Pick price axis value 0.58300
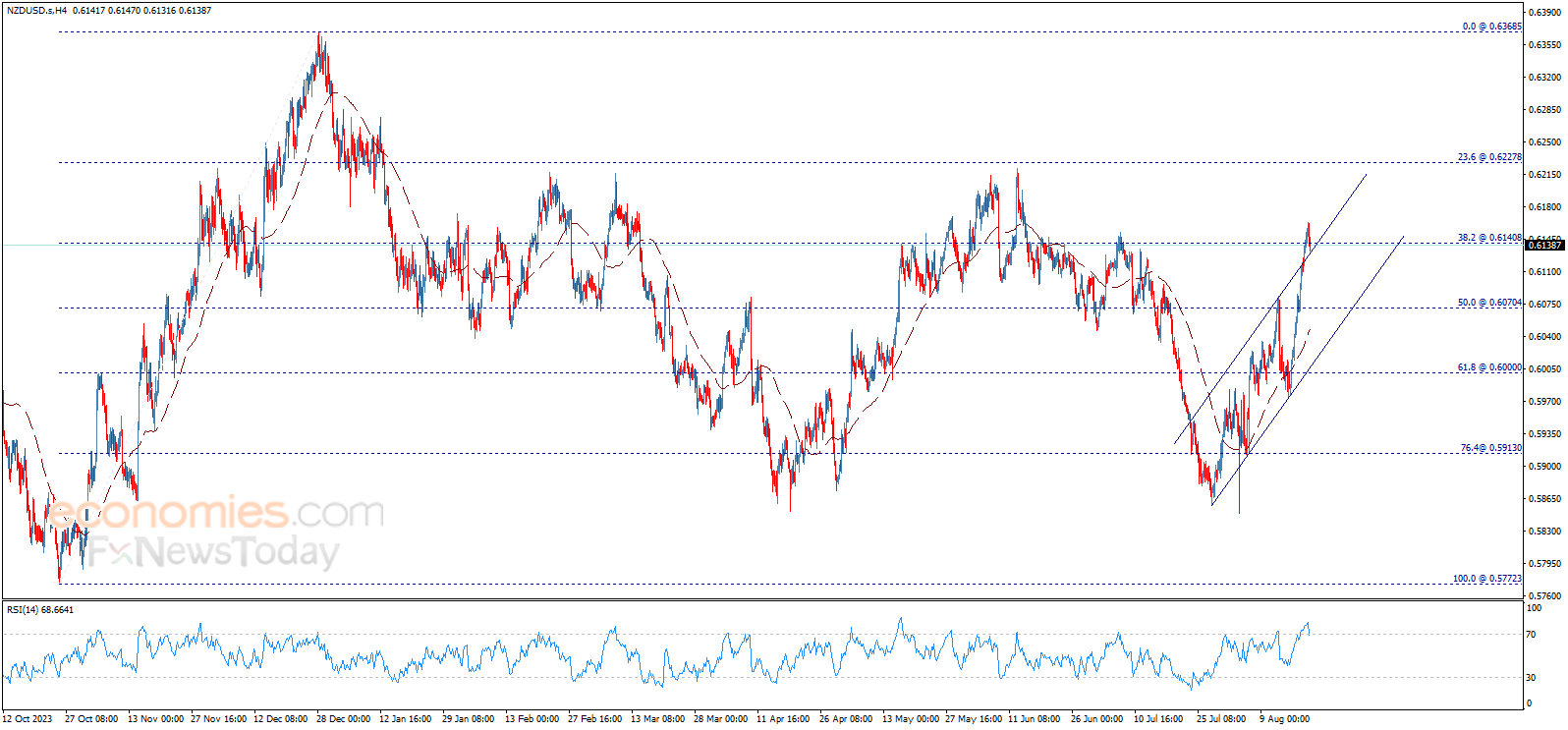This screenshot has height=730, width=1568. (1544, 532)
